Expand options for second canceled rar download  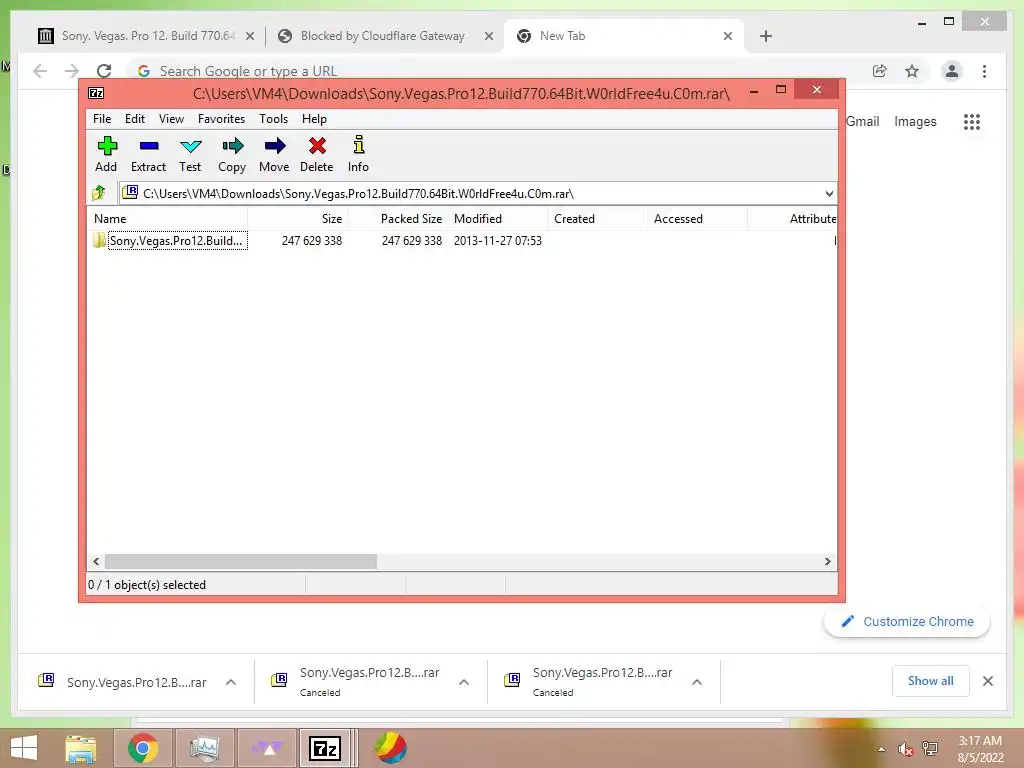464,682
